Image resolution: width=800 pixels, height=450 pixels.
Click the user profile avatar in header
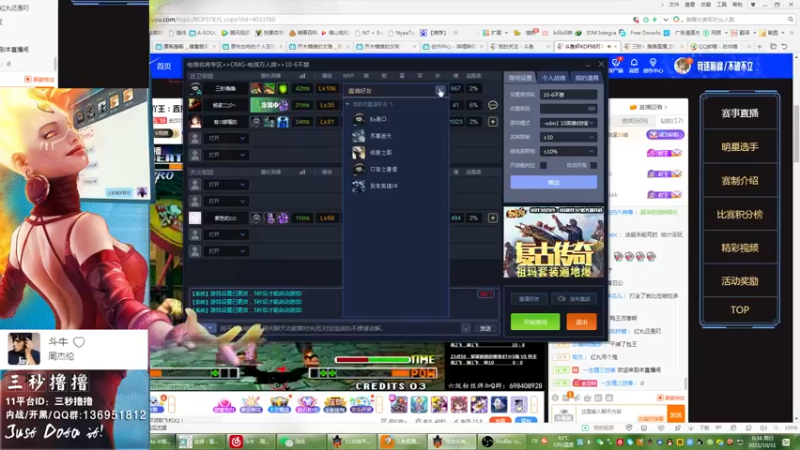point(682,66)
